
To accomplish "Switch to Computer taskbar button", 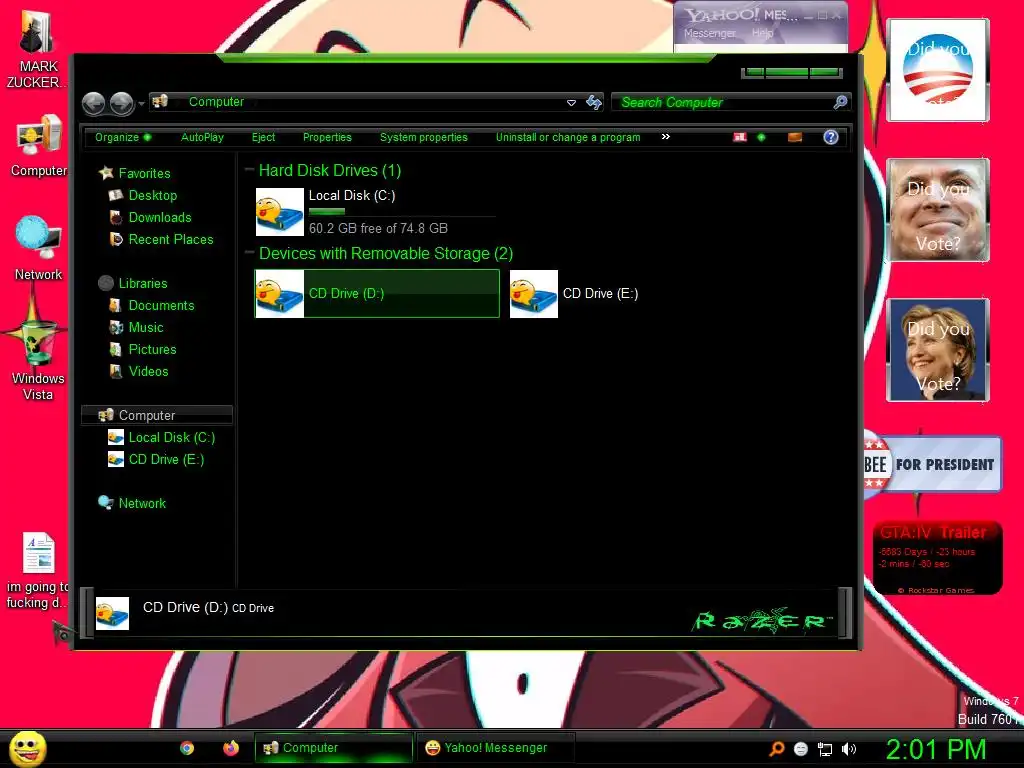I will pyautogui.click(x=334, y=748).
